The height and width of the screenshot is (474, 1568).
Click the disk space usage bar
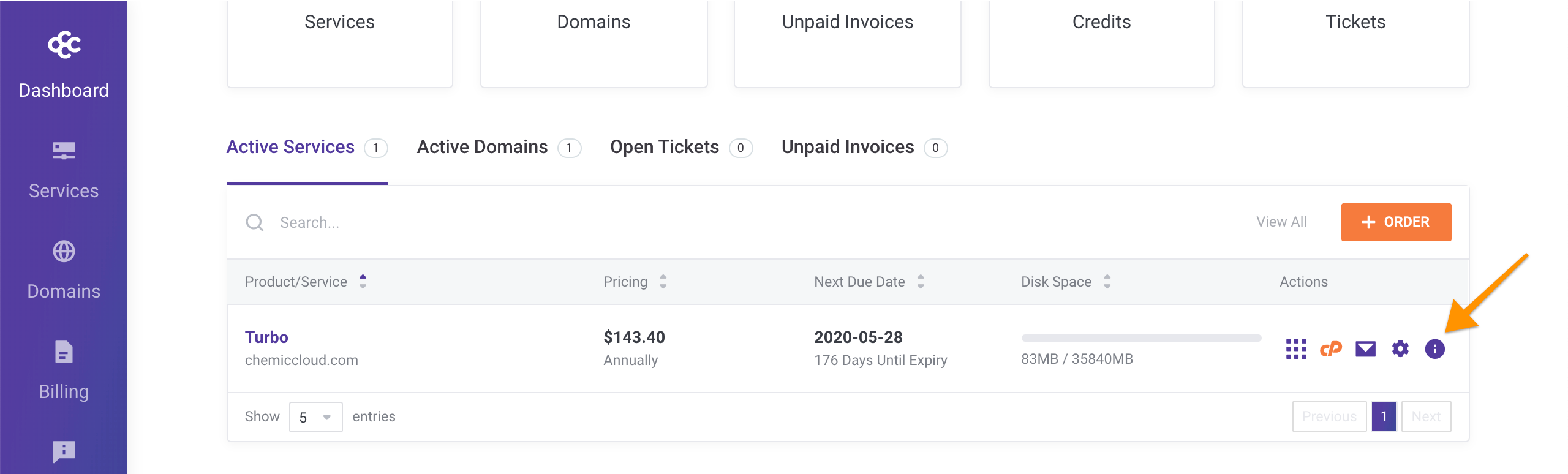pyautogui.click(x=1140, y=338)
